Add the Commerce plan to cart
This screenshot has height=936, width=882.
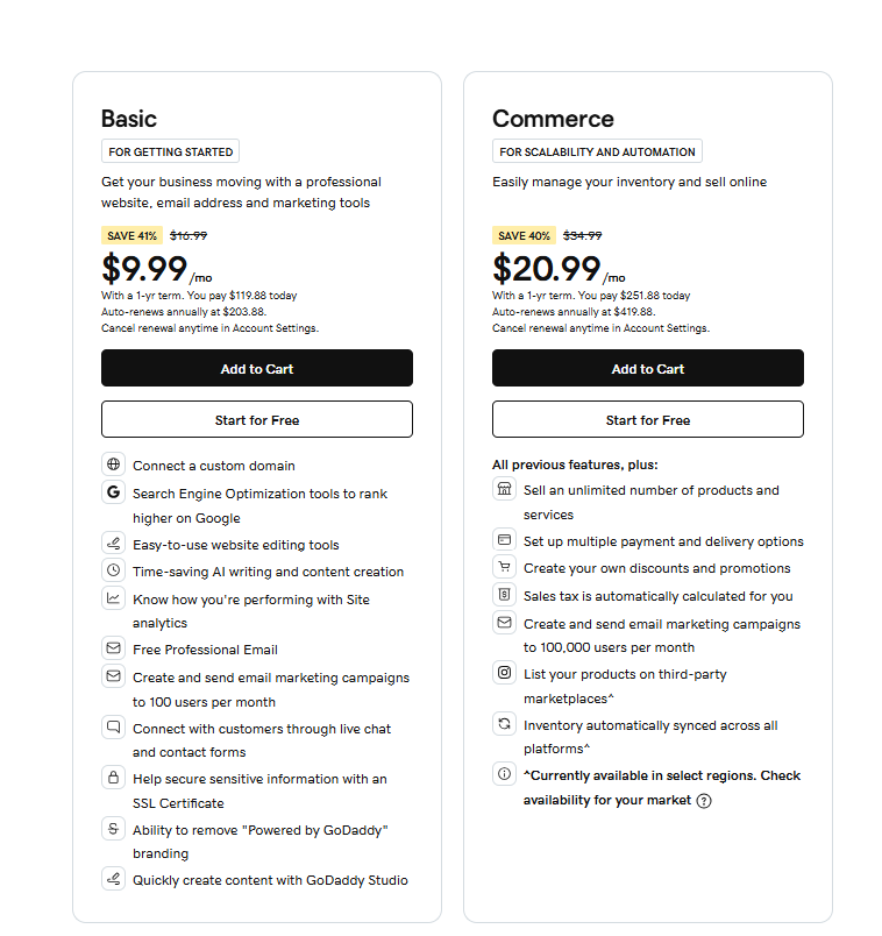tap(648, 368)
